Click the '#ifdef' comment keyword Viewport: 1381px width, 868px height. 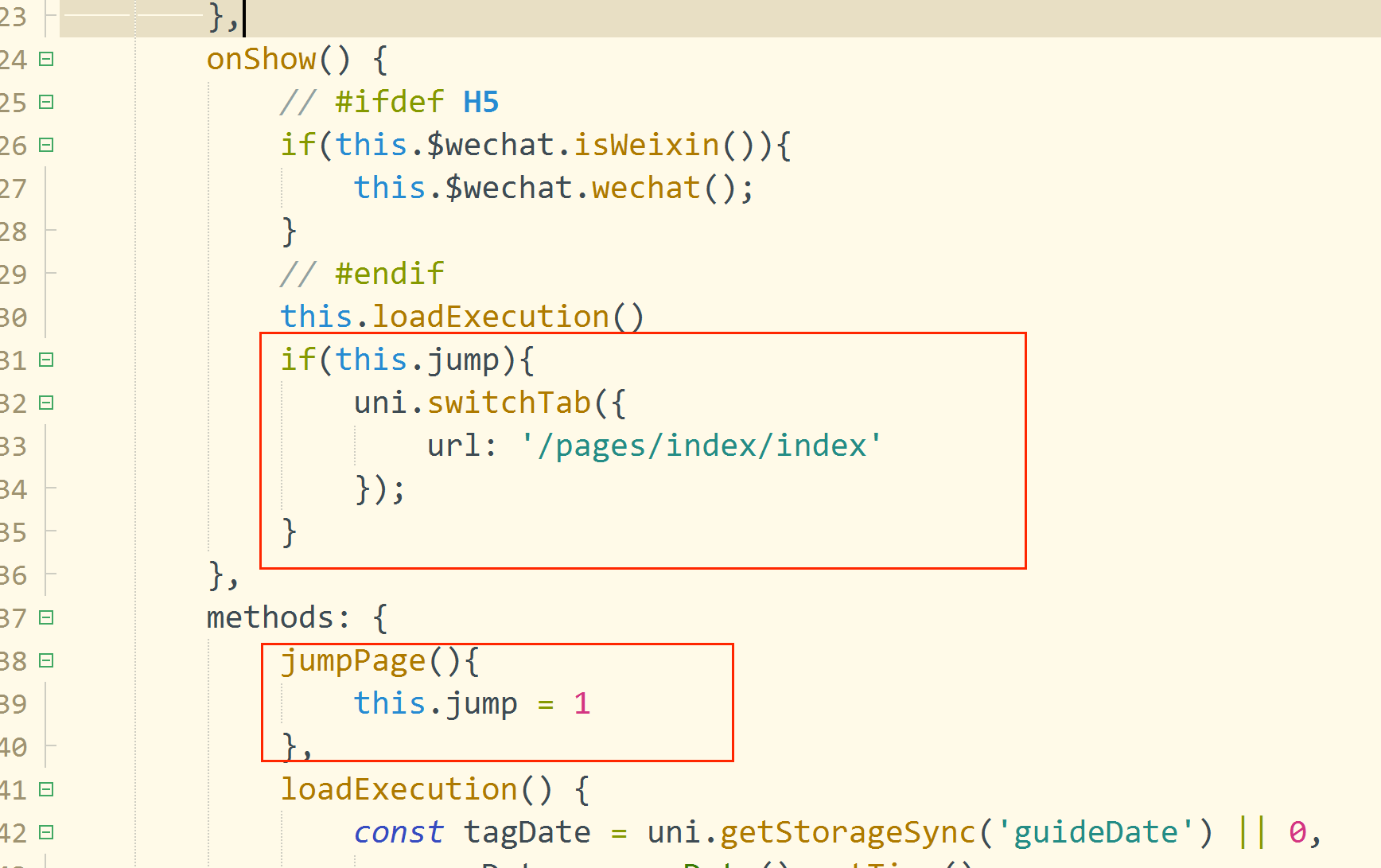[x=389, y=103]
